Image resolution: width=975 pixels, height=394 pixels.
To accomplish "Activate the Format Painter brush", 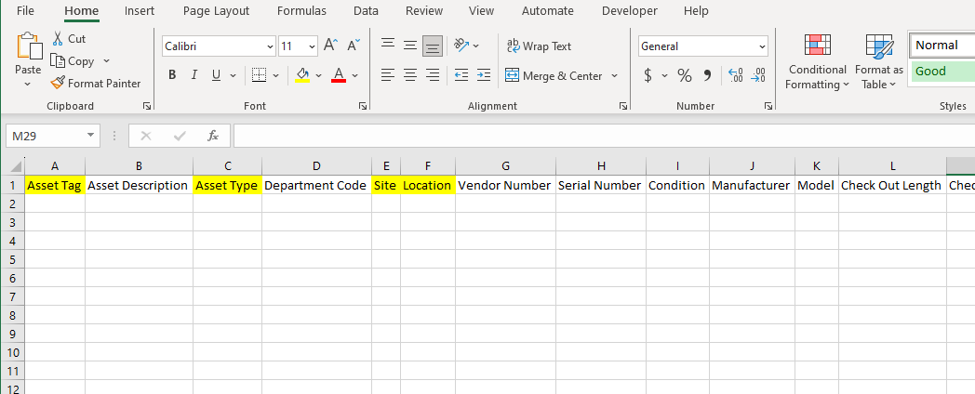I will (58, 83).
